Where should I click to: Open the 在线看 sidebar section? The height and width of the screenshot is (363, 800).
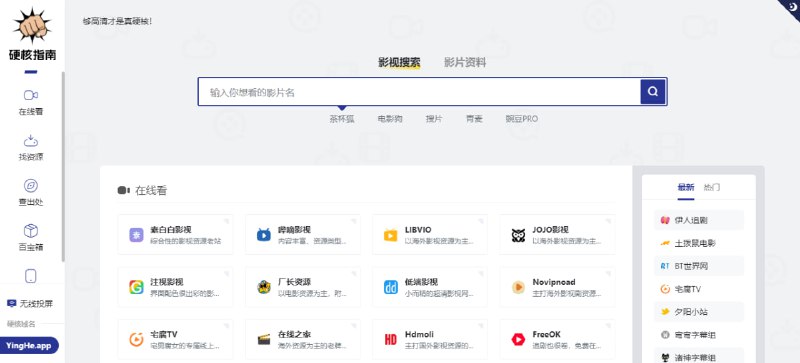pos(31,102)
